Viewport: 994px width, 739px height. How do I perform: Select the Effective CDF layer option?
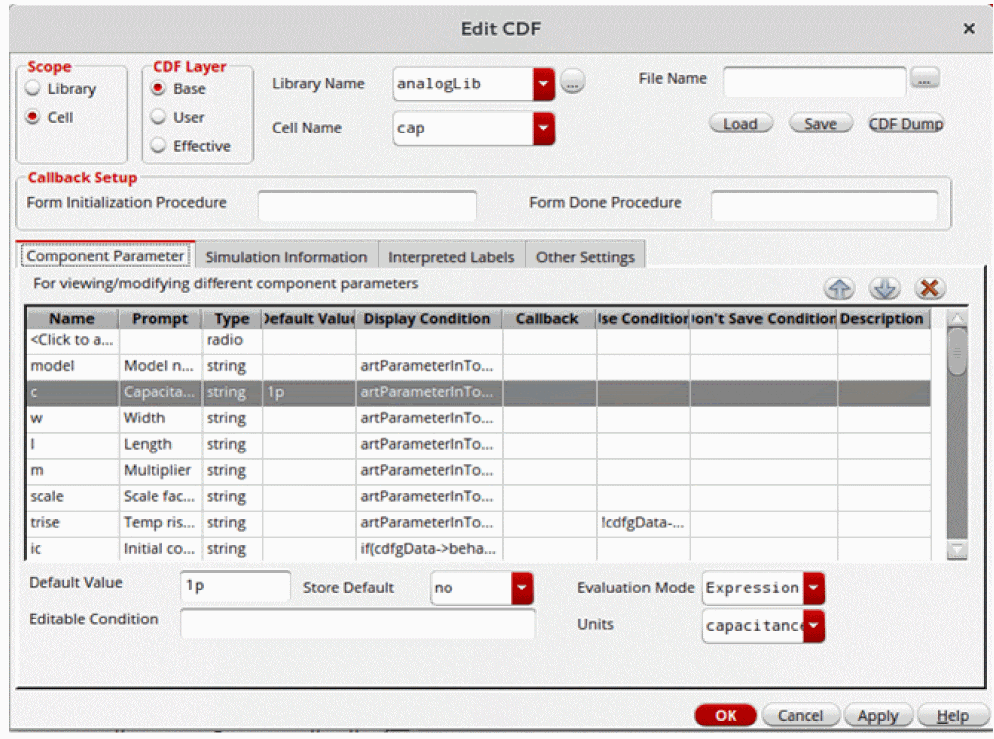(x=158, y=146)
